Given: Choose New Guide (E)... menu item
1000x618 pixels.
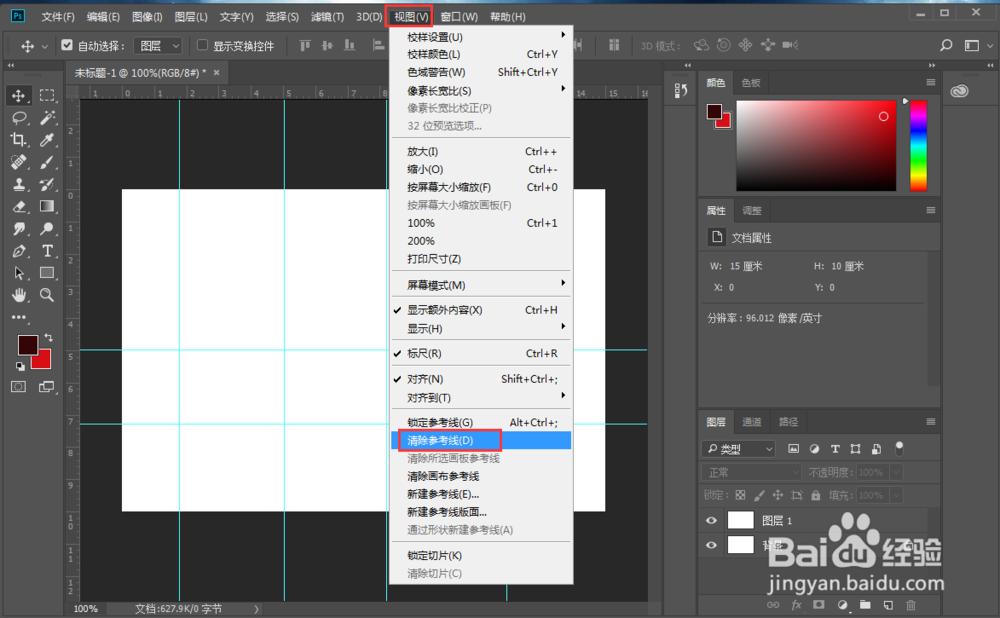Looking at the screenshot, I should [481, 494].
